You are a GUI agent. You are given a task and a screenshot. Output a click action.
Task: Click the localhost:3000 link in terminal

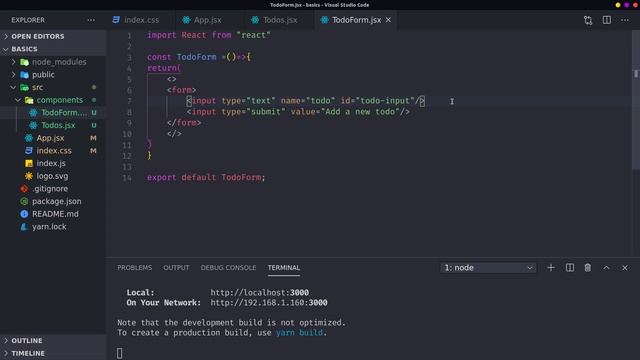260,293
